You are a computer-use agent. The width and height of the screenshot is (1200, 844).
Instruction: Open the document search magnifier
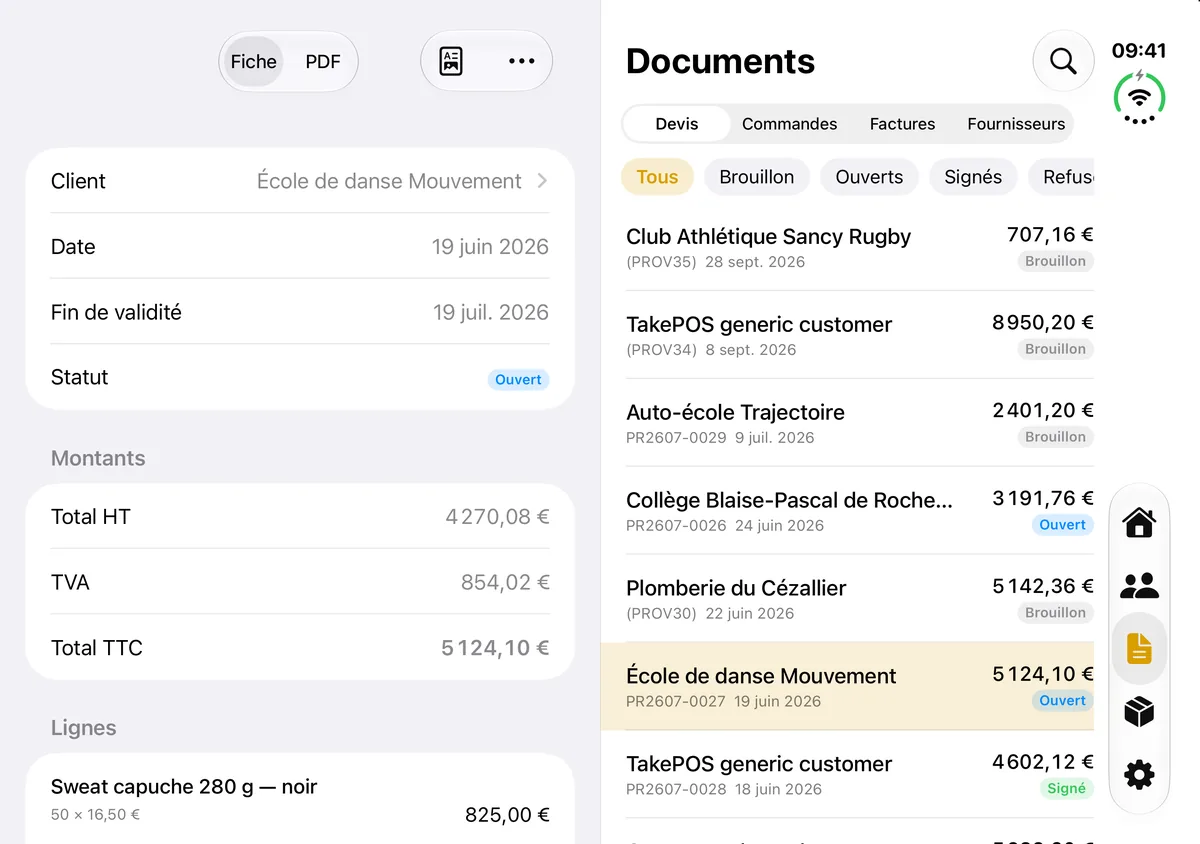(x=1063, y=61)
